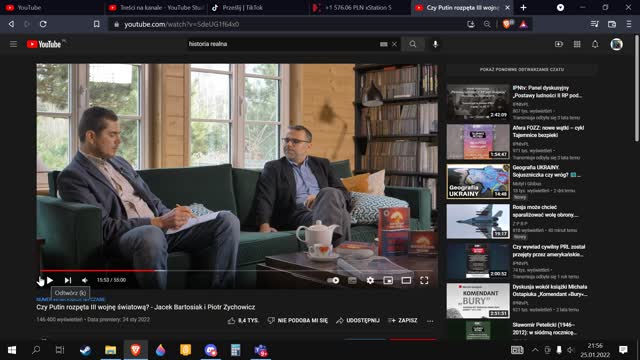Click Pokaż ponowne odtwarzanie czatu

point(522,70)
